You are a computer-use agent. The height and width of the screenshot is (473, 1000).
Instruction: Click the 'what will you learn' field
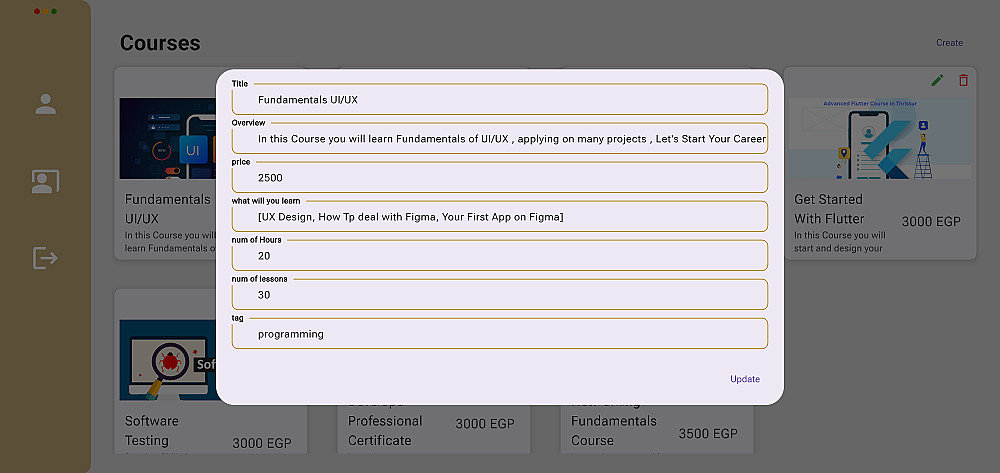[x=500, y=217]
